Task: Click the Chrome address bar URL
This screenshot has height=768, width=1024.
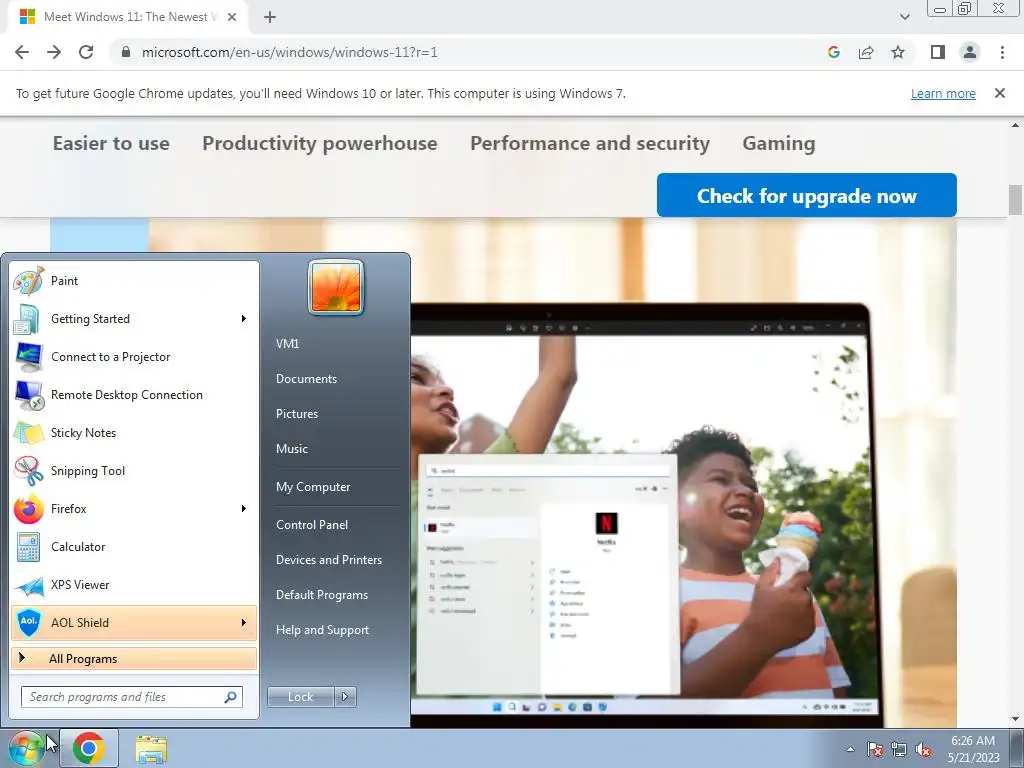Action: pos(289,52)
